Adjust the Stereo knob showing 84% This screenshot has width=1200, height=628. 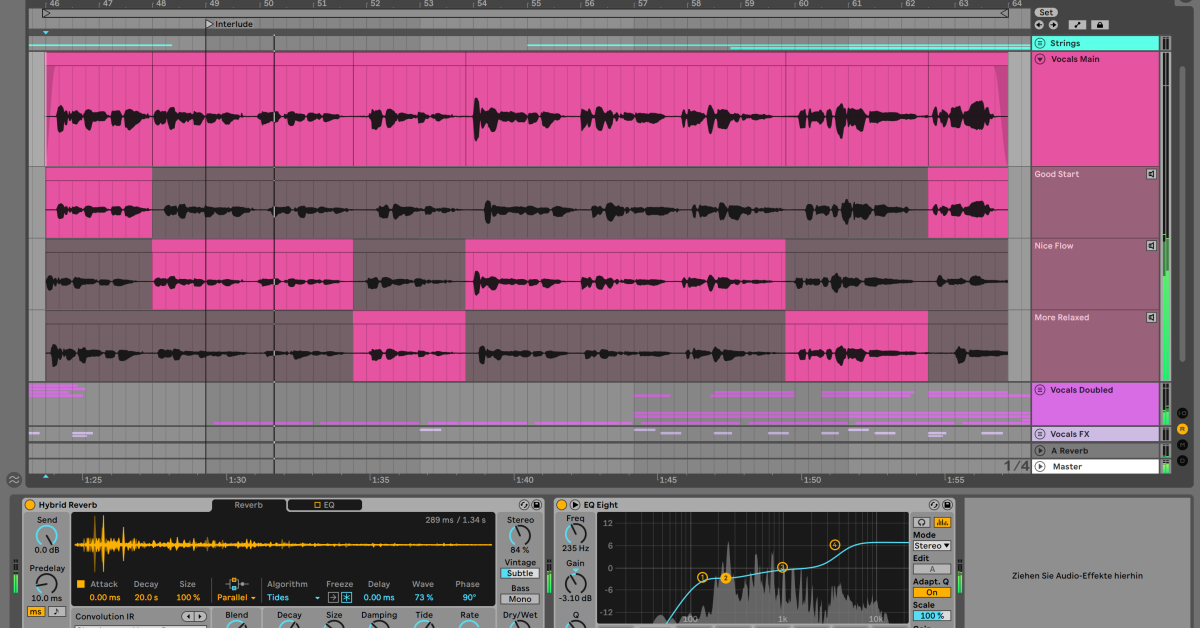pyautogui.click(x=520, y=535)
